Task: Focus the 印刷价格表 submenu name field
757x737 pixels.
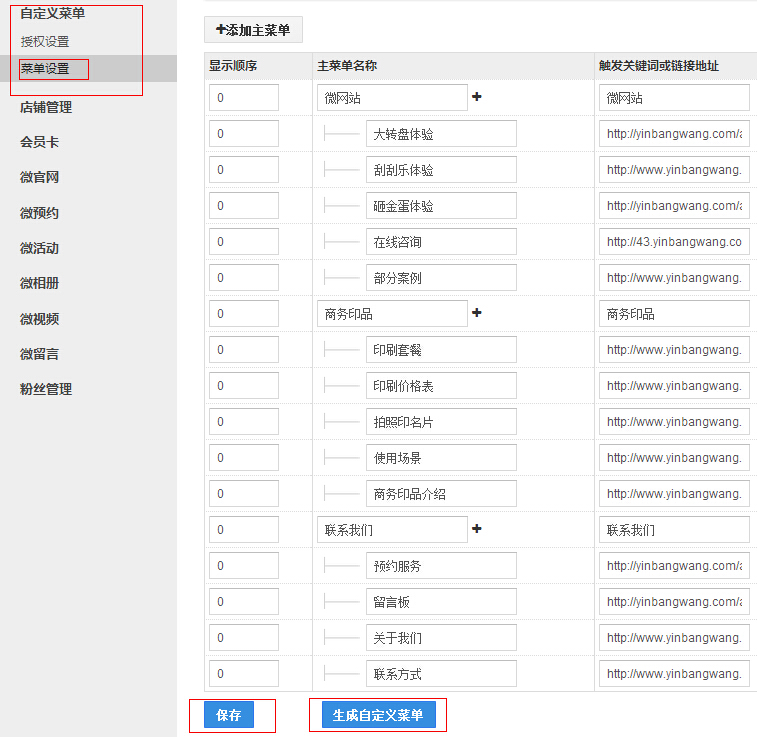Action: 440,386
